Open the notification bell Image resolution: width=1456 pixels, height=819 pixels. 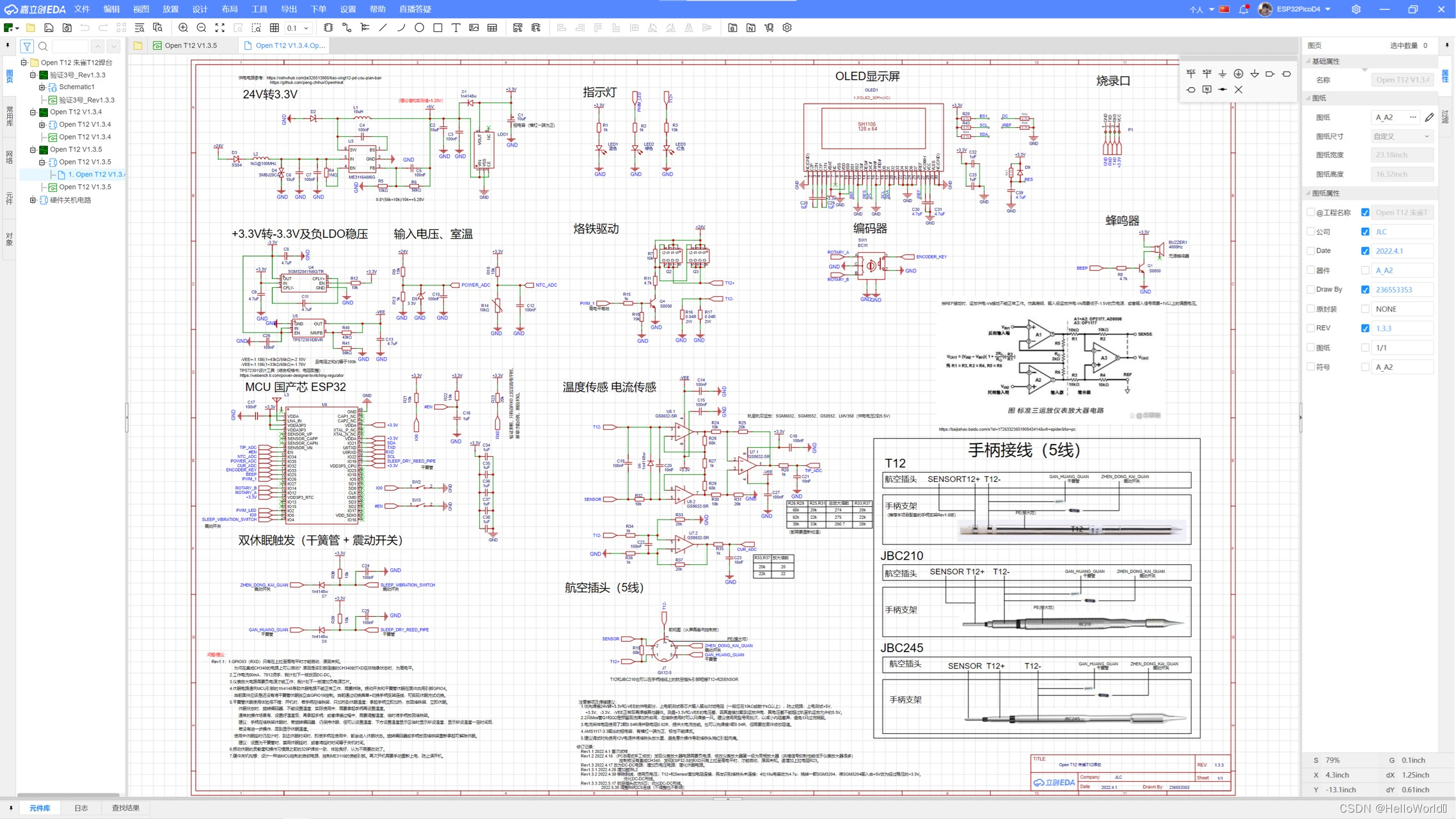tap(1244, 9)
